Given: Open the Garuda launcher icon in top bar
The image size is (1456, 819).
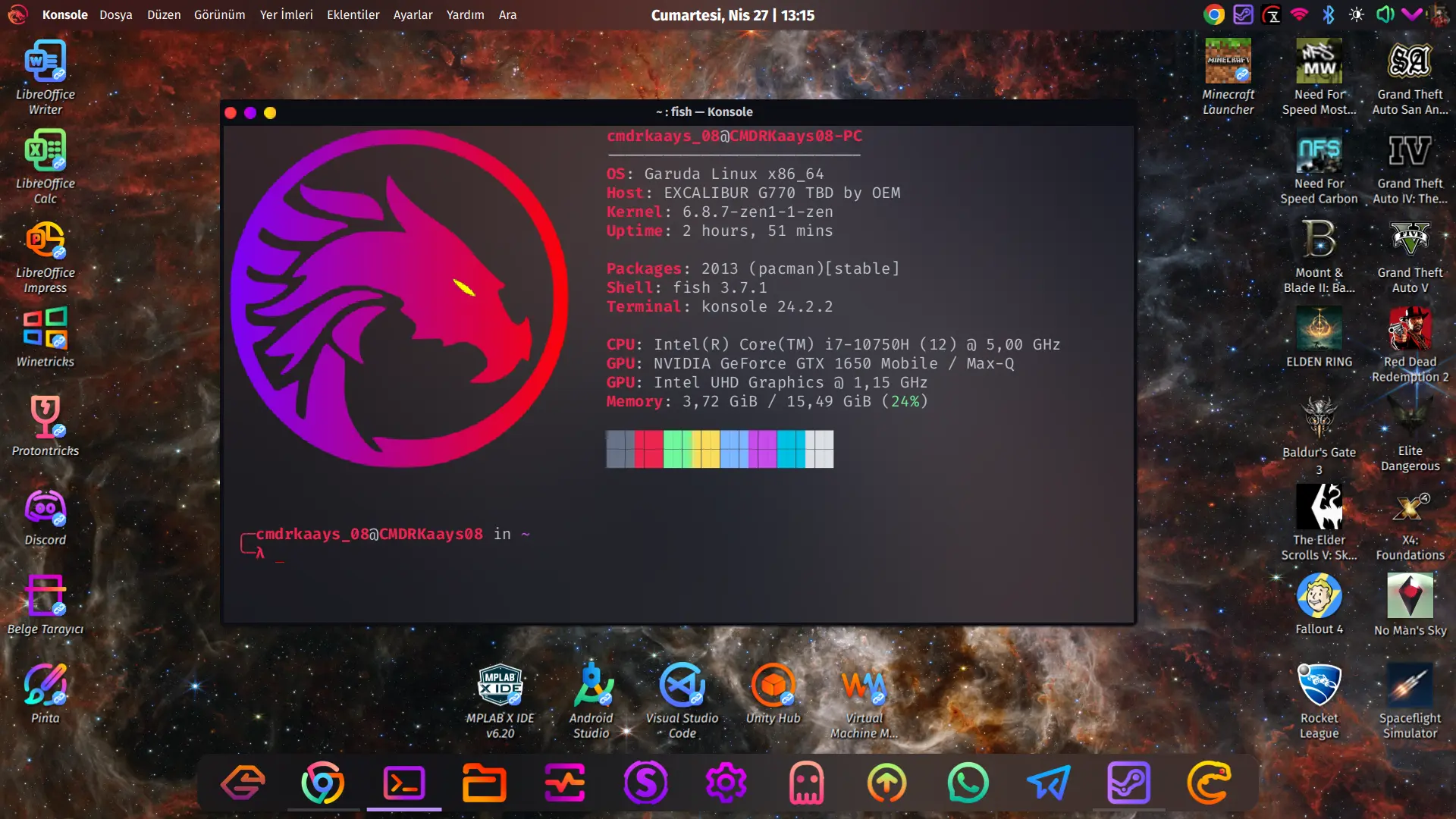Looking at the screenshot, I should [x=18, y=14].
